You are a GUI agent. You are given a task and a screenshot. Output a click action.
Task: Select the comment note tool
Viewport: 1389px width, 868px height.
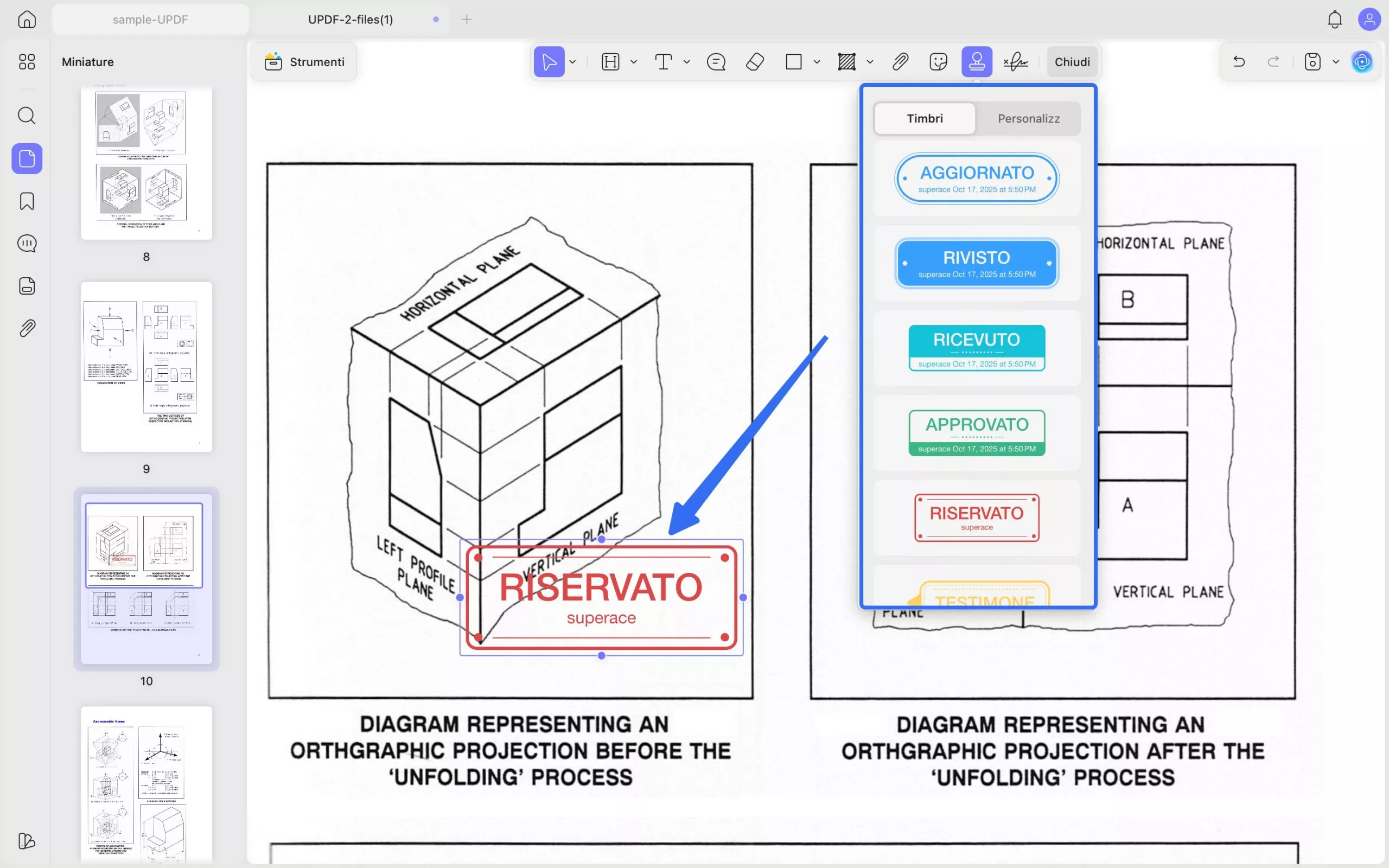(716, 62)
